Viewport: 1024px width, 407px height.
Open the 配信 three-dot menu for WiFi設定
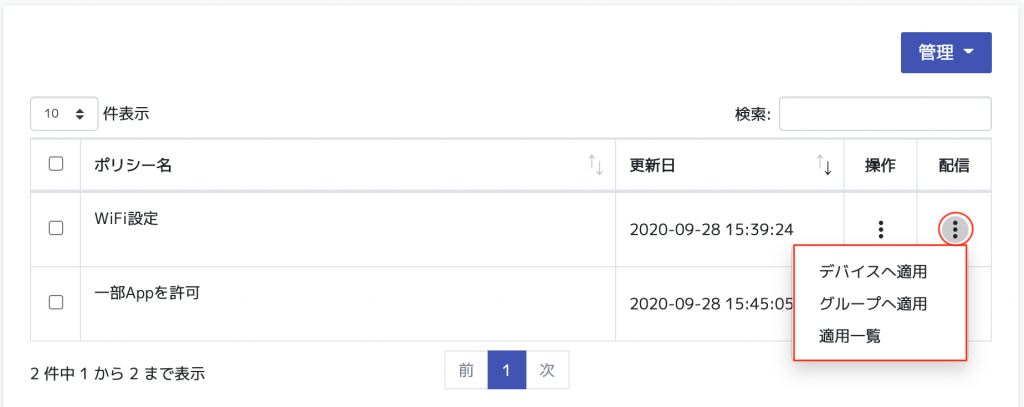955,229
